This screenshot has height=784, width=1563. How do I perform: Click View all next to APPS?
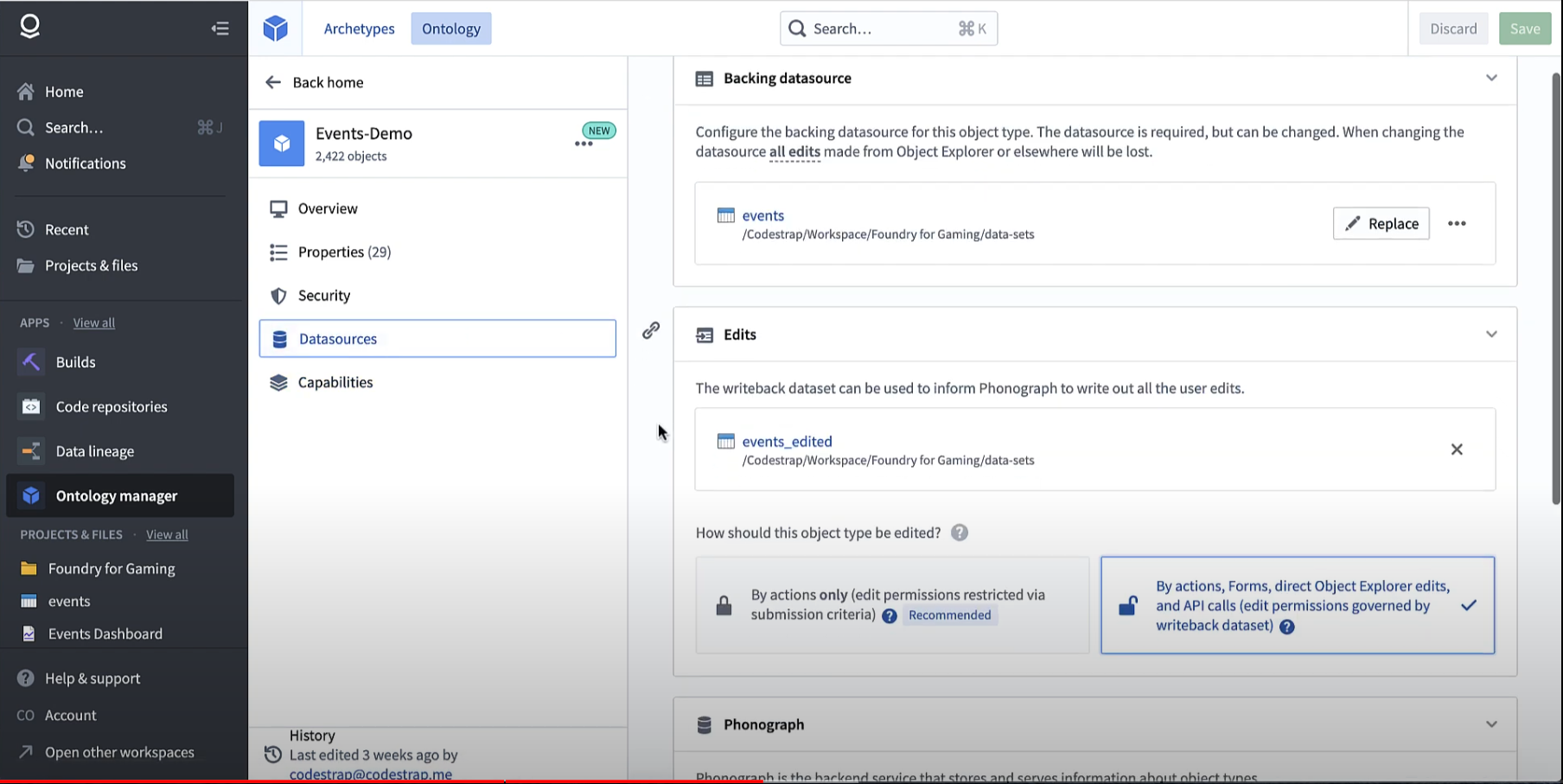tap(93, 322)
